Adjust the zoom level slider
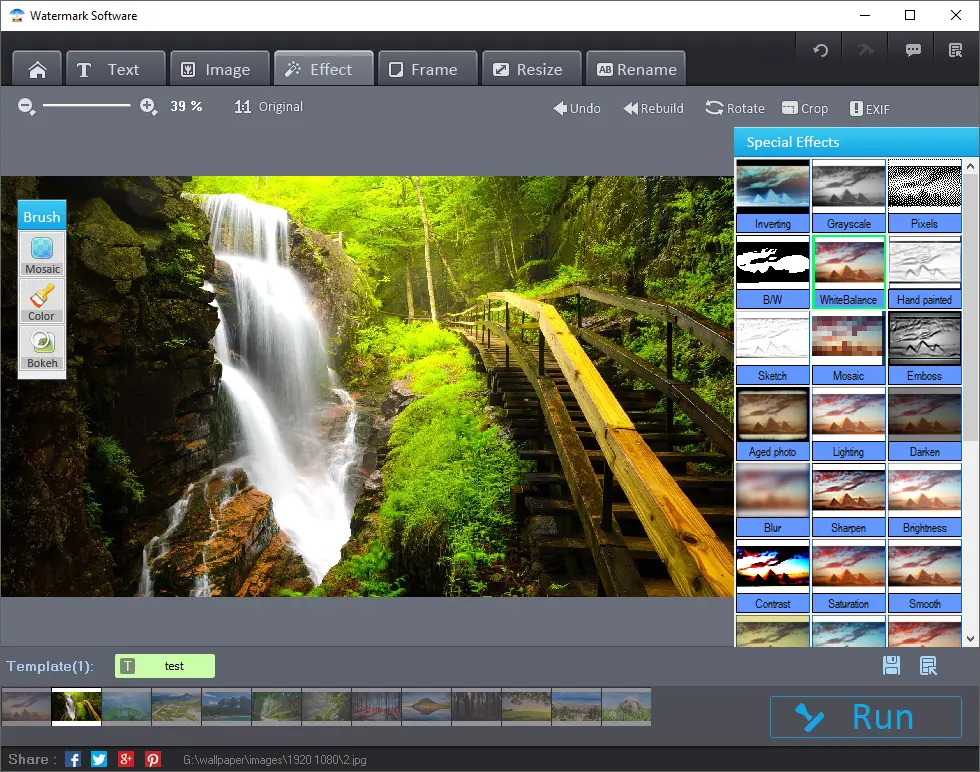The height and width of the screenshot is (772, 980). click(x=86, y=106)
